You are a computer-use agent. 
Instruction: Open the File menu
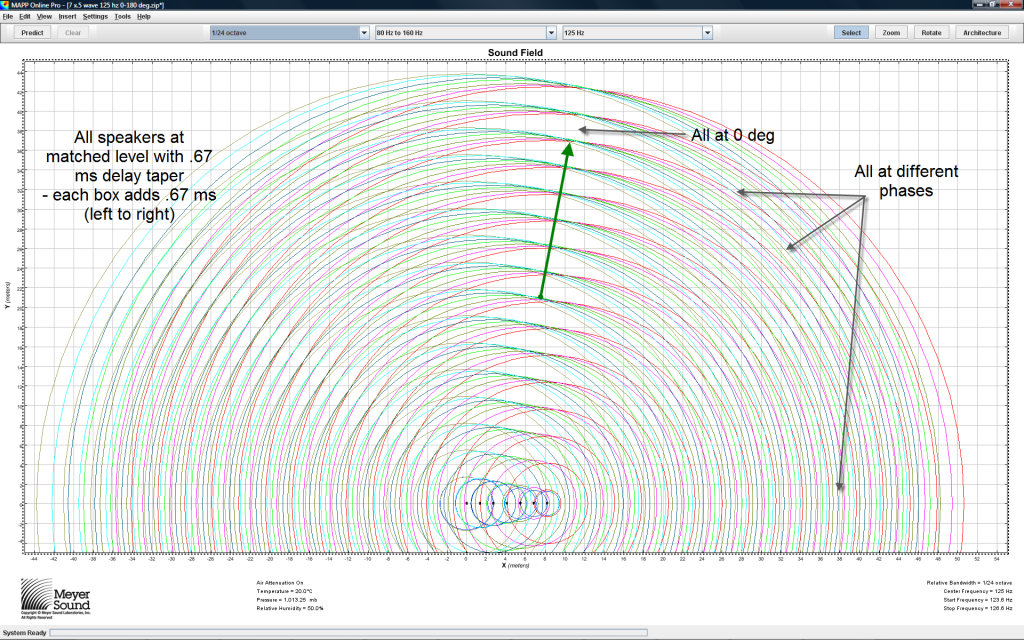(x=9, y=16)
